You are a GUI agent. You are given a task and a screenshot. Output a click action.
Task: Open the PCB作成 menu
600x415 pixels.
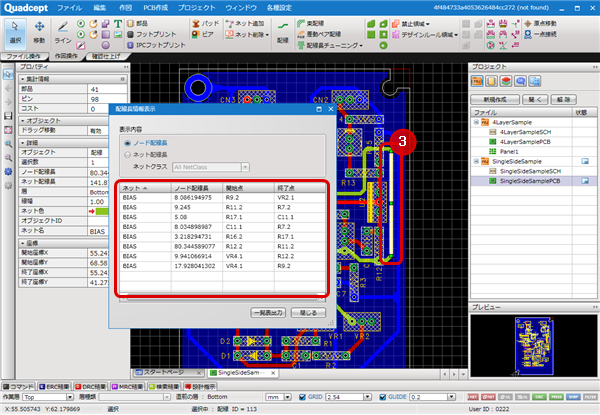155,8
